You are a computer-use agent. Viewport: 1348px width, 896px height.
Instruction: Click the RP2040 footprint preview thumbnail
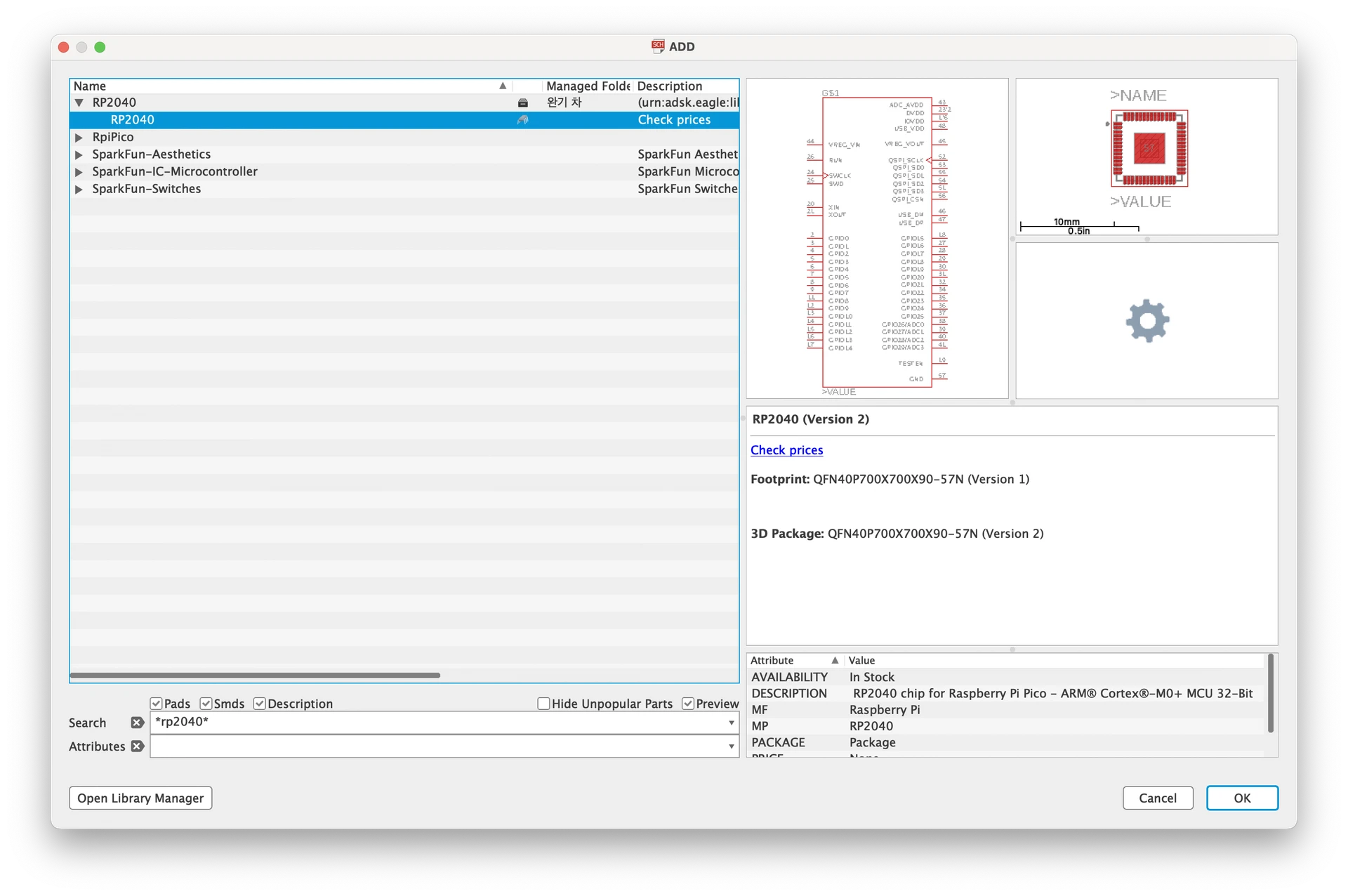click(1149, 148)
